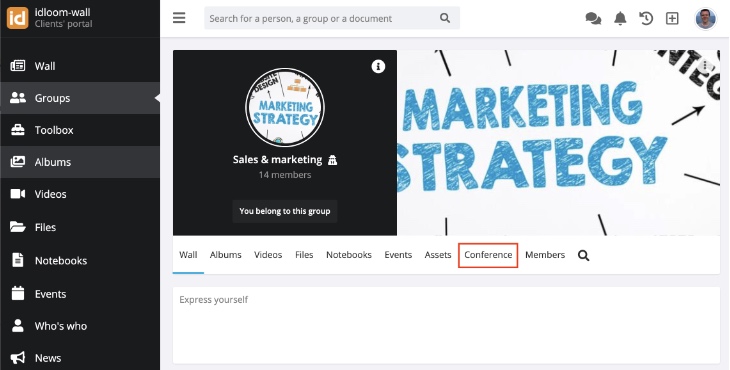
Task: Click the idloom 'id' logo icon
Action: (x=17, y=18)
